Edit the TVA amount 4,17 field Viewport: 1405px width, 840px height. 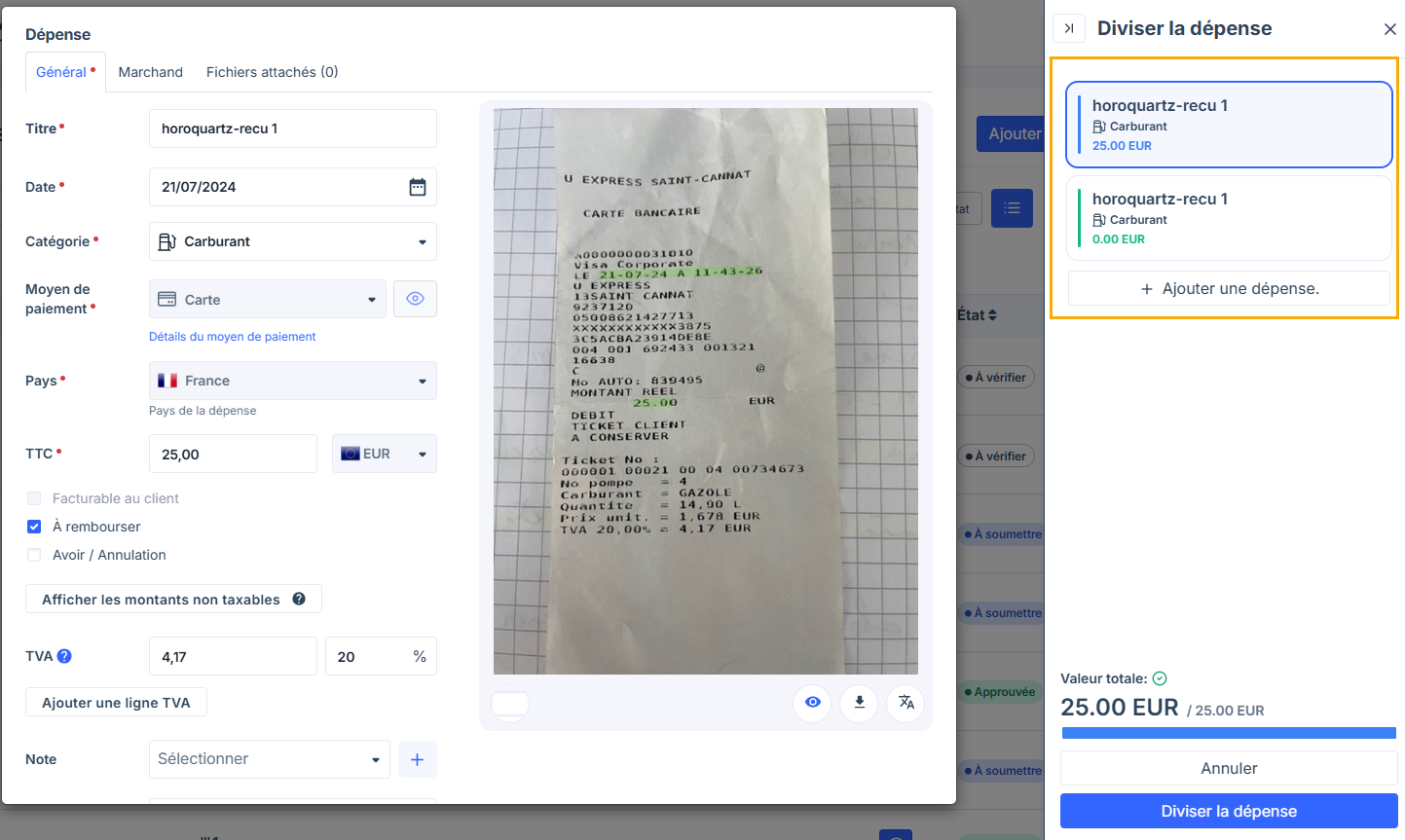pyautogui.click(x=233, y=656)
